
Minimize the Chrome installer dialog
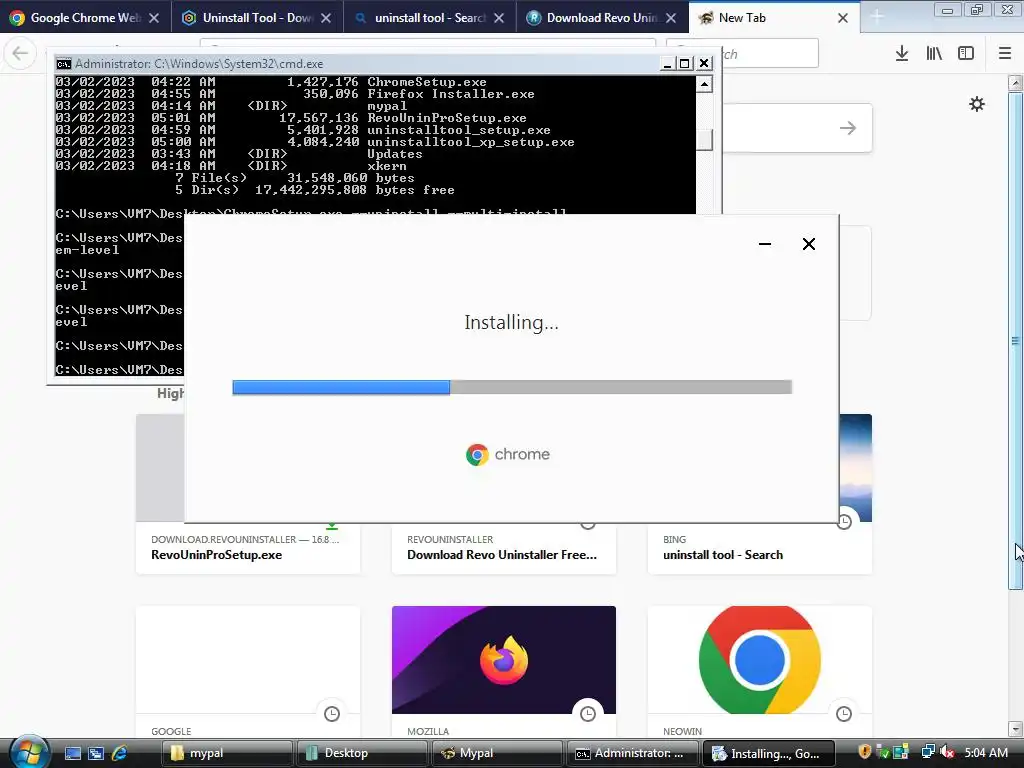coord(765,244)
